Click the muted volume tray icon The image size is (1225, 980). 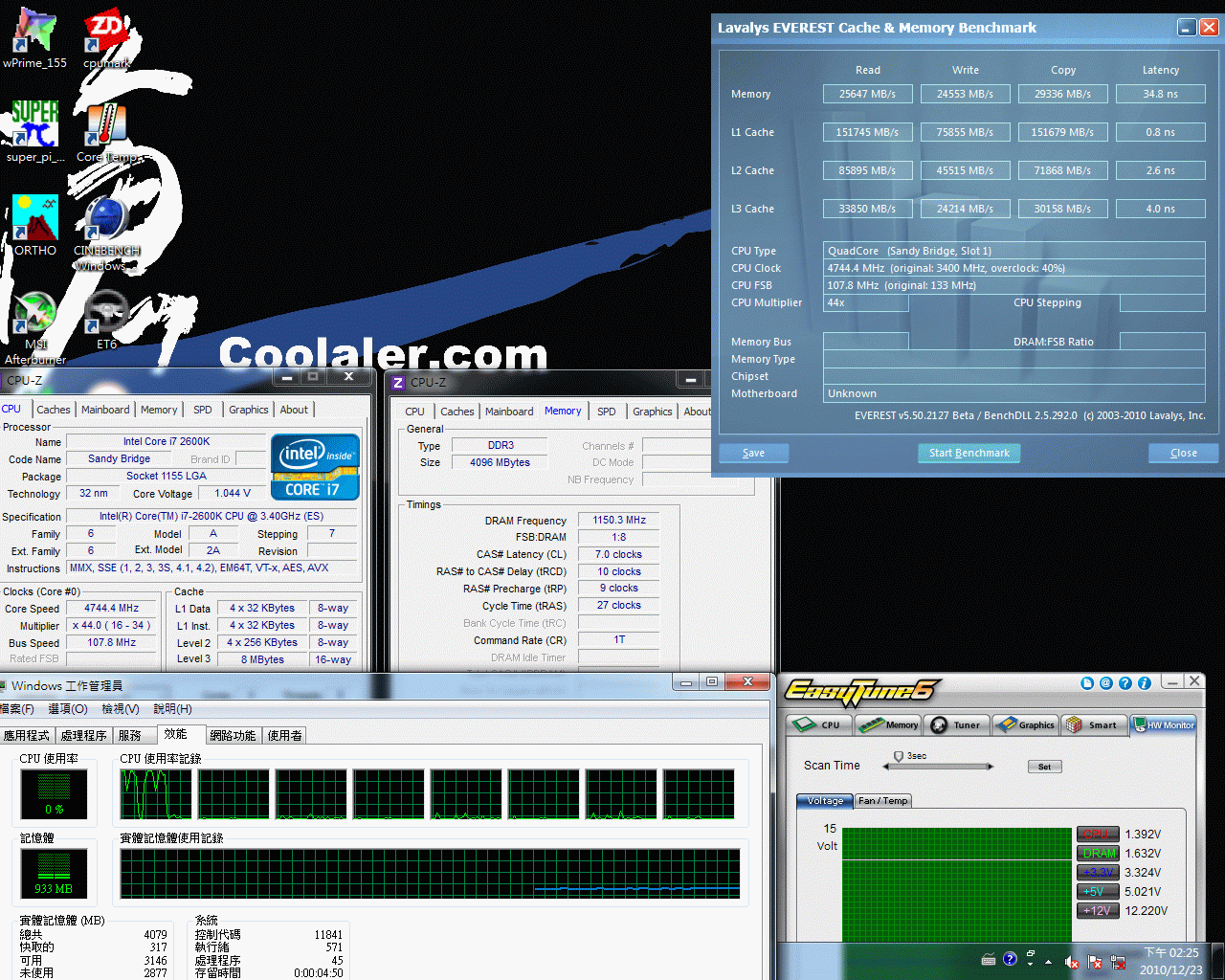click(x=1072, y=962)
